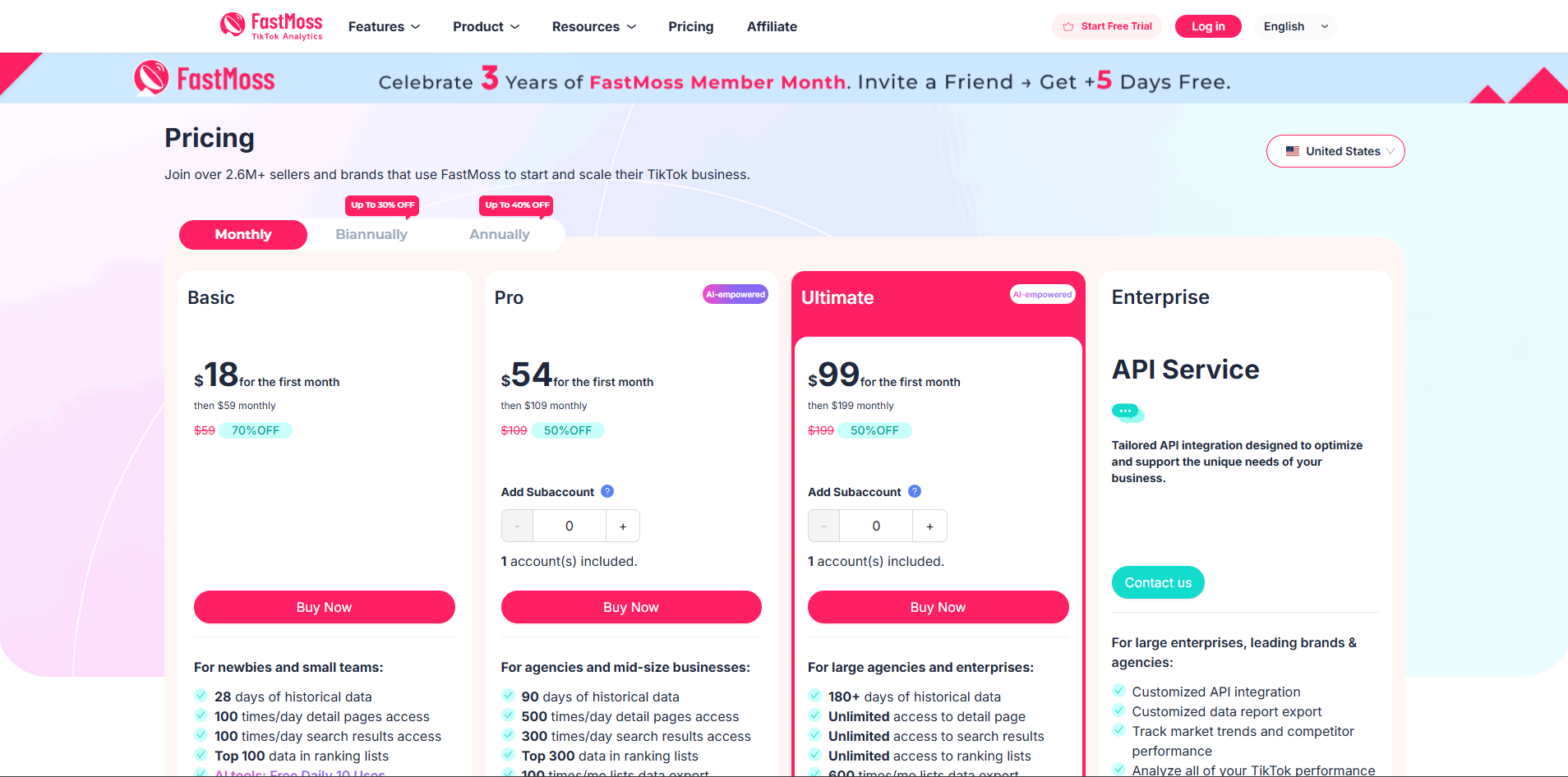1568x777 pixels.
Task: Click the Pro plan subaccount number field
Action: pos(570,526)
